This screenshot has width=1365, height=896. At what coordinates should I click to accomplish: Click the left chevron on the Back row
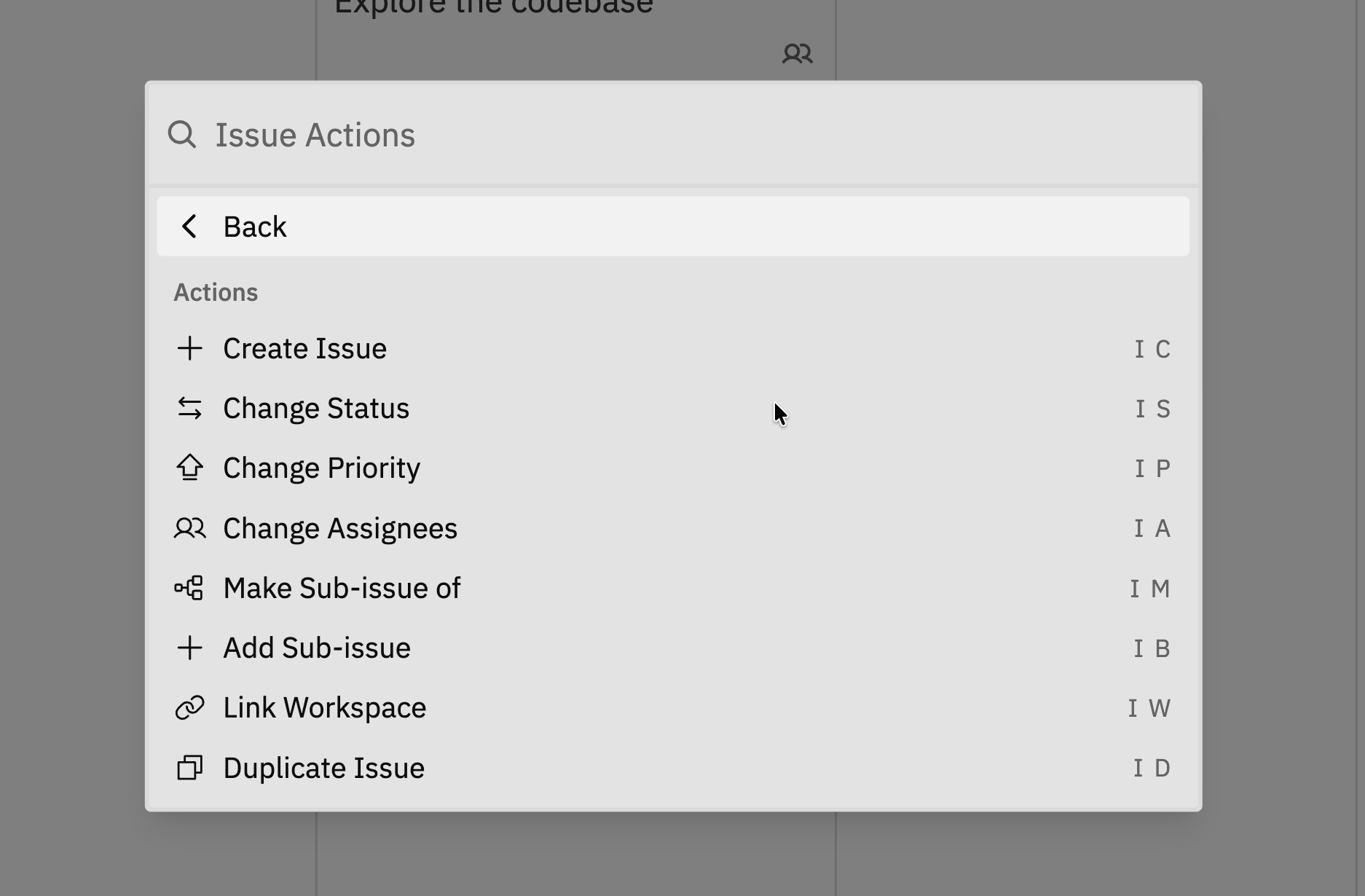(x=191, y=227)
